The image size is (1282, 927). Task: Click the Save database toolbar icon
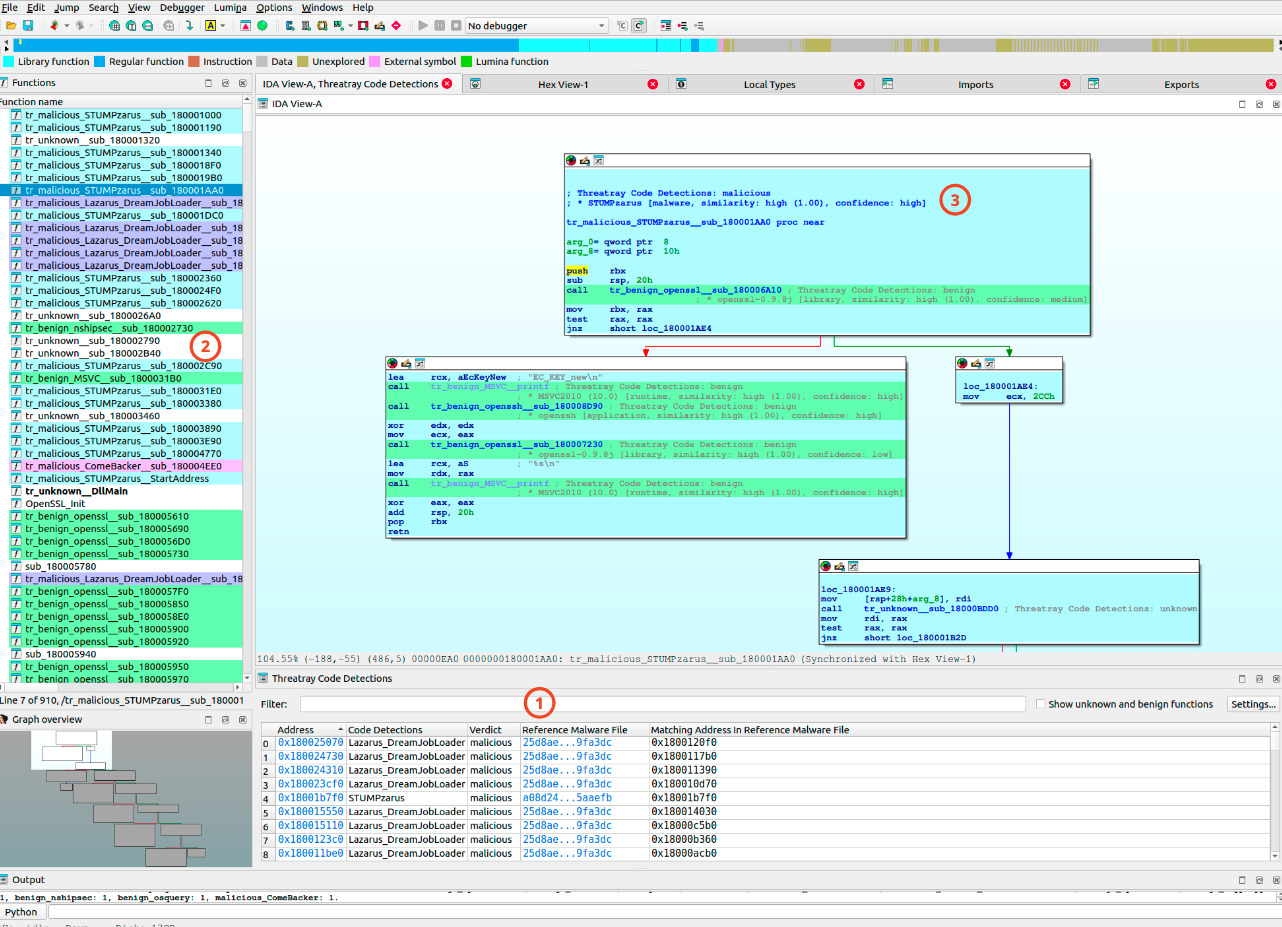coord(28,25)
